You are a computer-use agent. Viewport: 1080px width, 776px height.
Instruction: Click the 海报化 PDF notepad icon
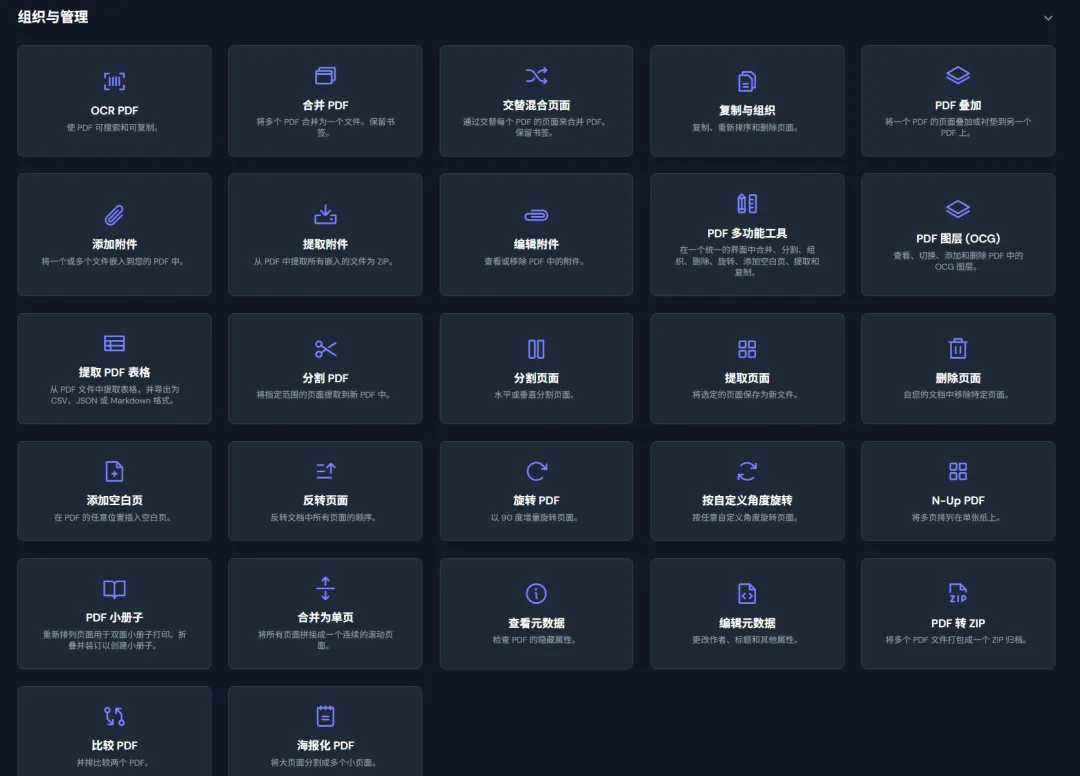(x=325, y=716)
